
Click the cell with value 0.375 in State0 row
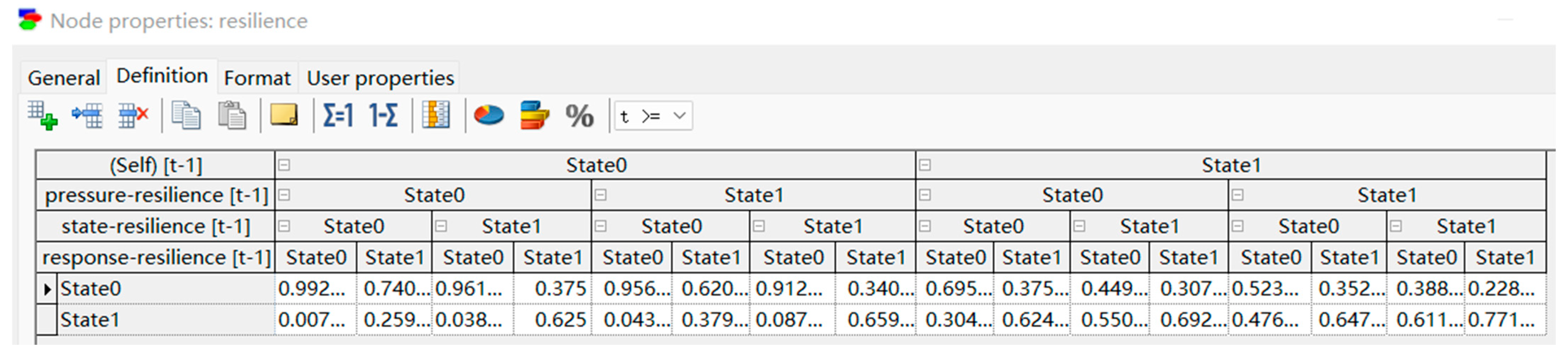pos(552,288)
